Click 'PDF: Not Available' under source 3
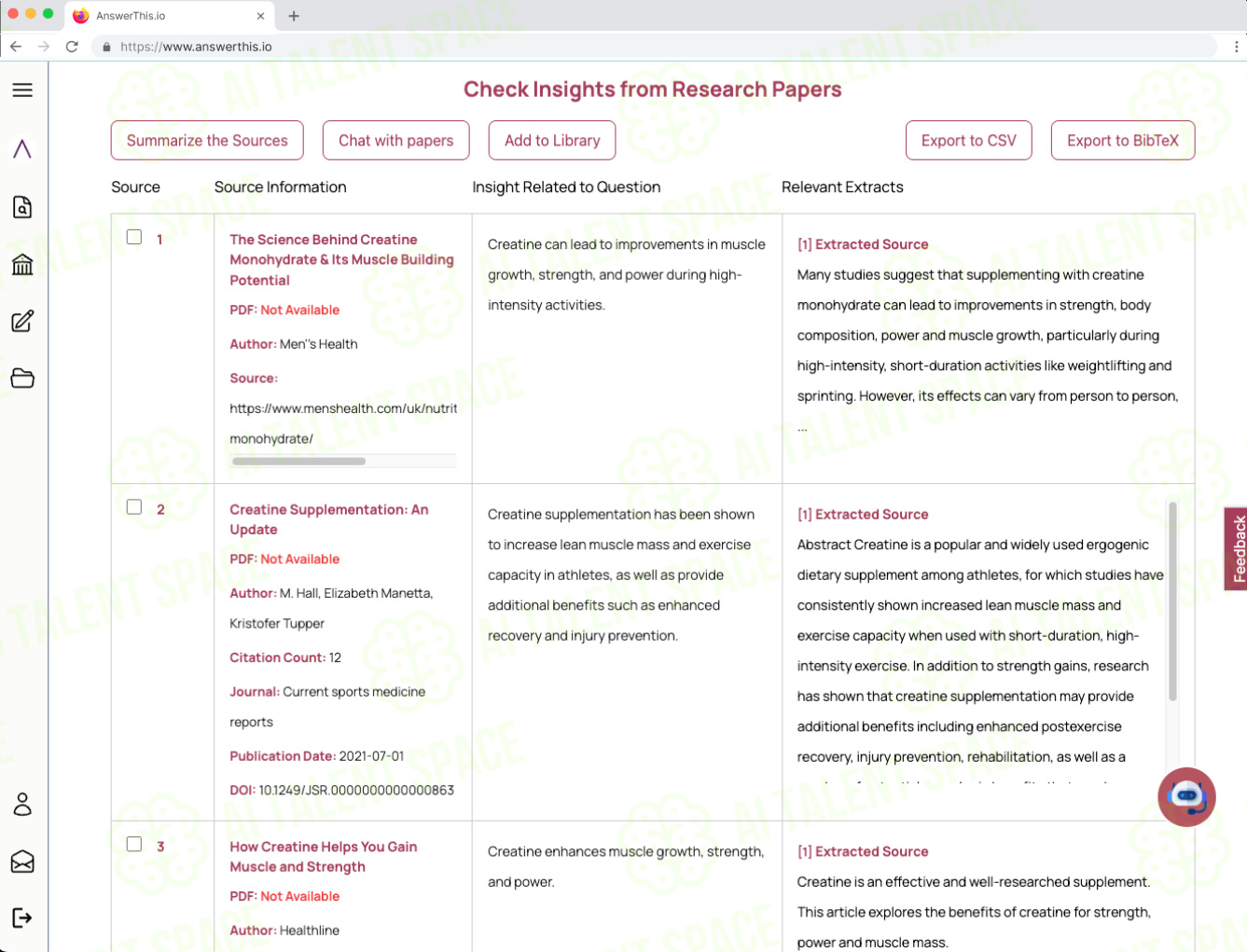 [x=284, y=896]
